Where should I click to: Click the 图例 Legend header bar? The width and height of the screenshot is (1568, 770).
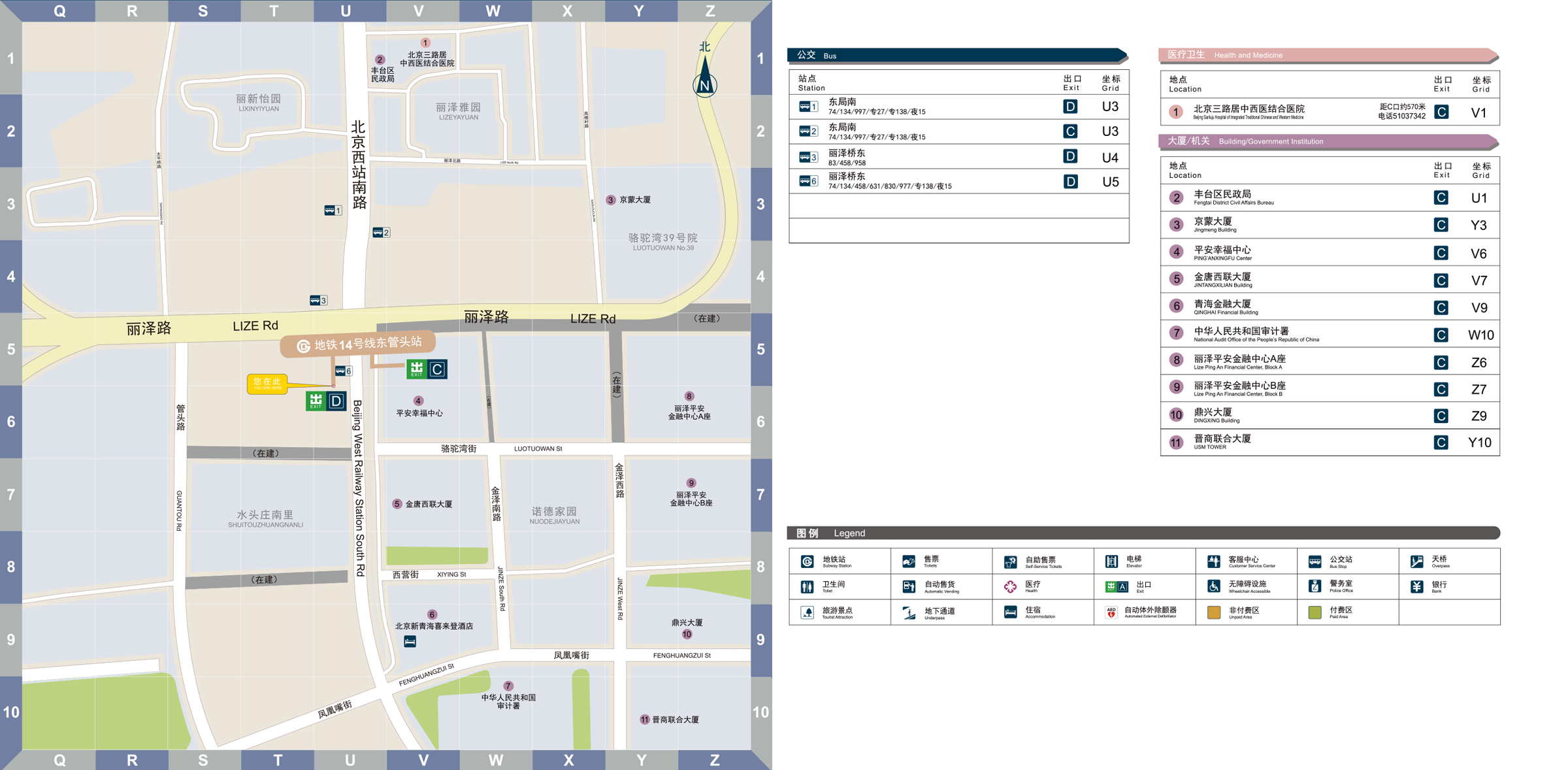1143,533
